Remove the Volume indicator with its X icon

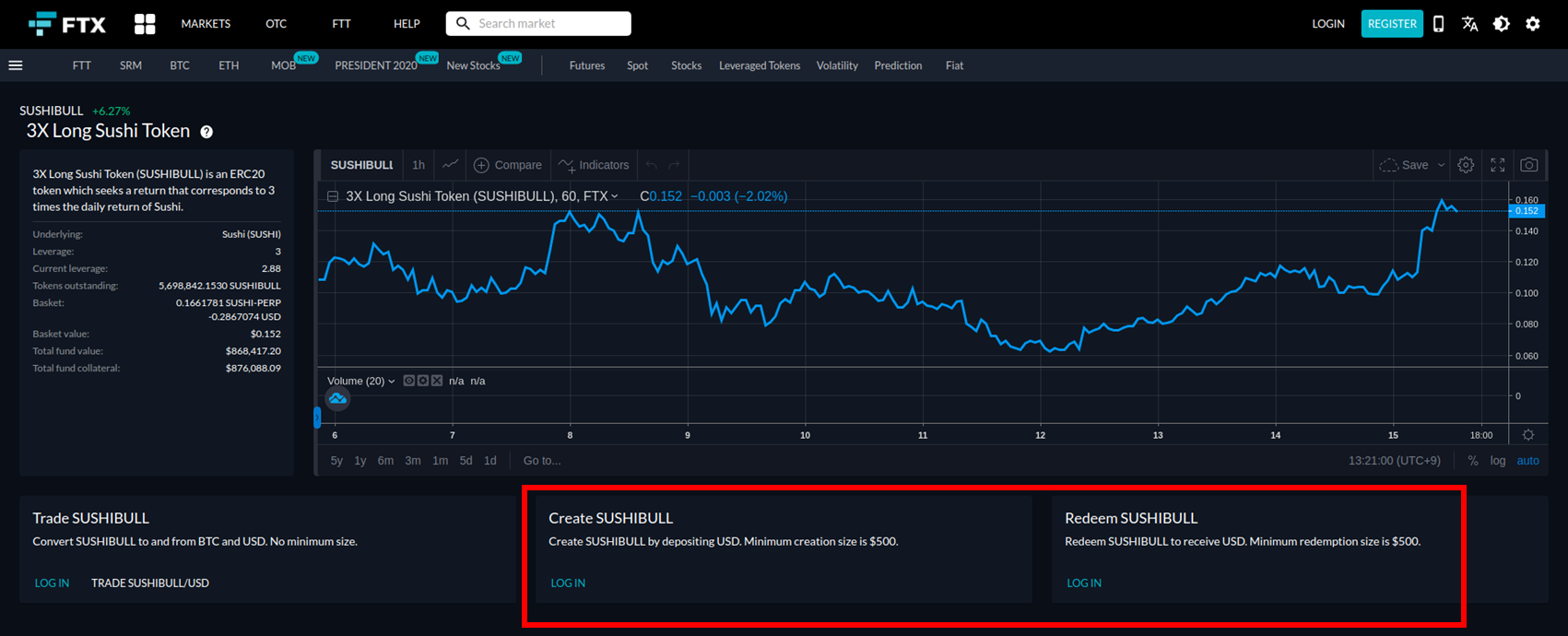pyautogui.click(x=437, y=381)
